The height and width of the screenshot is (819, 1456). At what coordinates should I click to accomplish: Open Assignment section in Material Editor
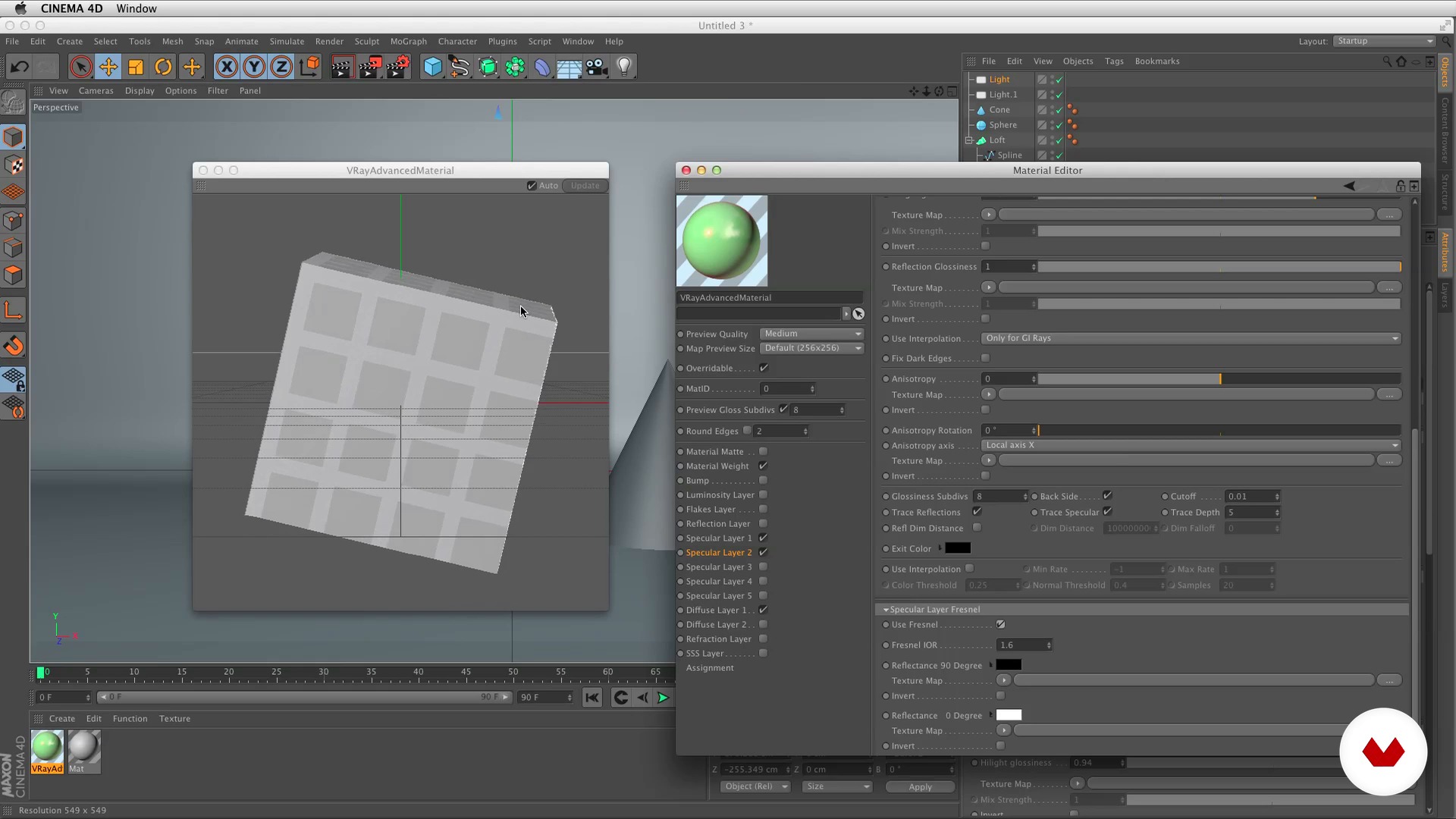tap(710, 668)
